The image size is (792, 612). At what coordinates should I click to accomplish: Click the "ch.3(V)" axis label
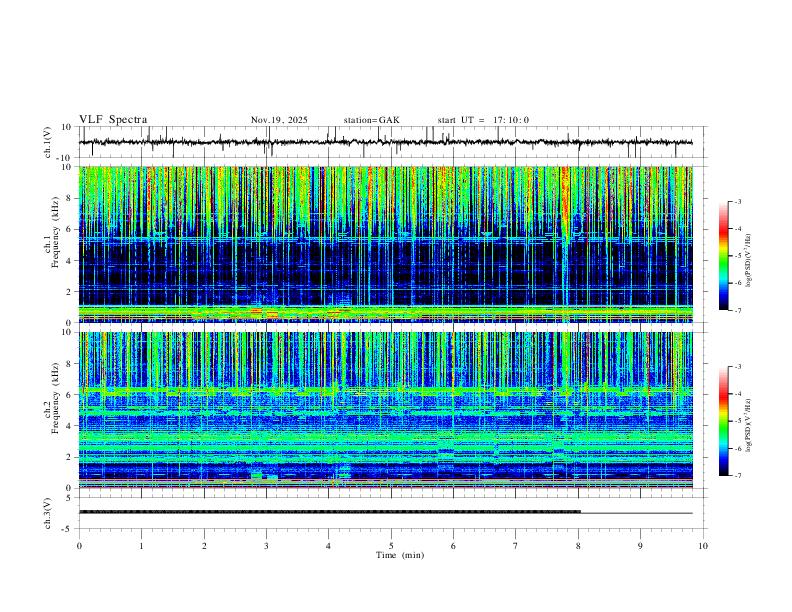(48, 513)
